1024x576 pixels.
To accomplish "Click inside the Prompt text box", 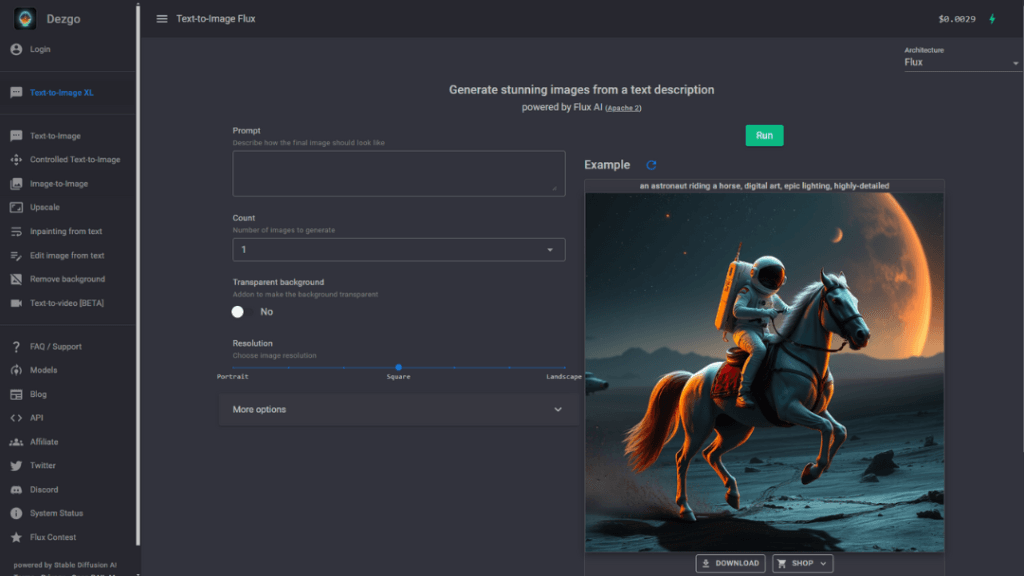I will point(398,173).
